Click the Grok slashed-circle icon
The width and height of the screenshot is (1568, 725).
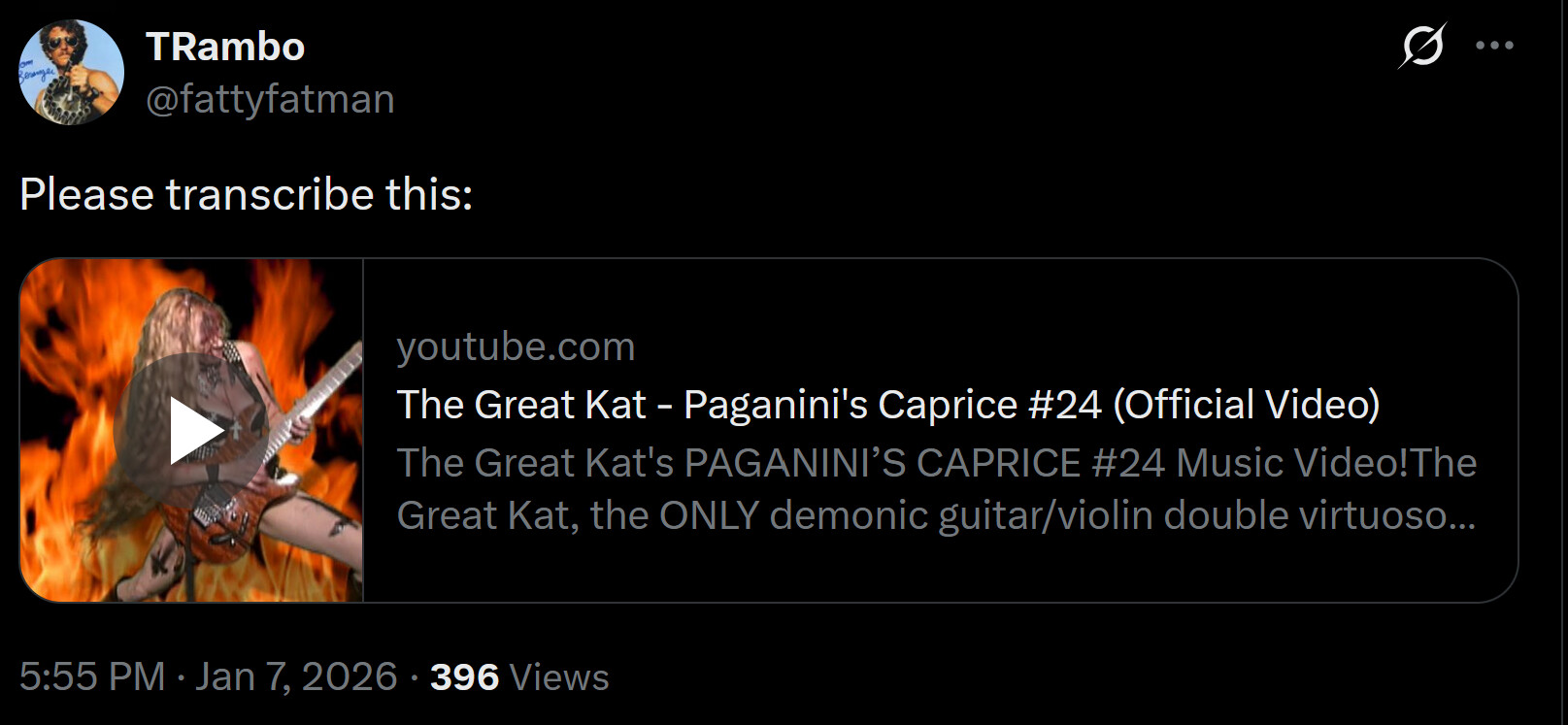pos(1422,46)
